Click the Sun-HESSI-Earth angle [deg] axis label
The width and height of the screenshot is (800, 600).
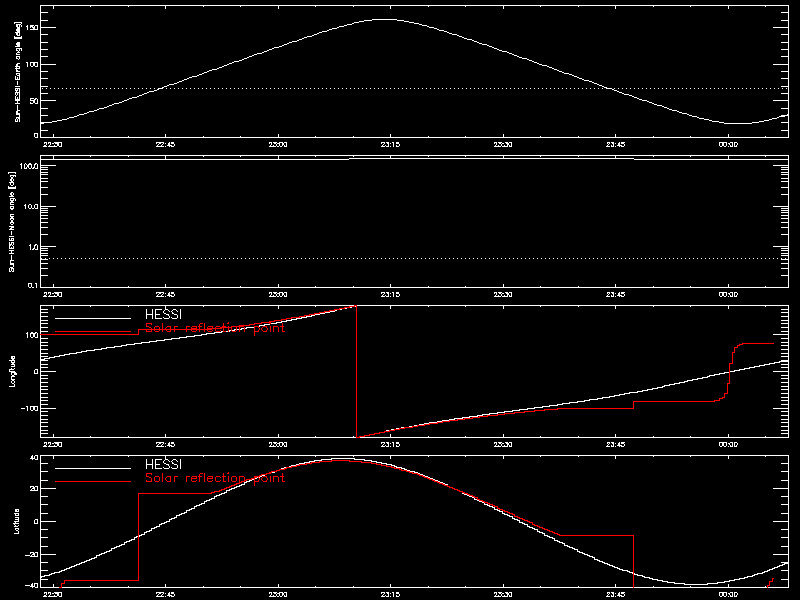18,72
